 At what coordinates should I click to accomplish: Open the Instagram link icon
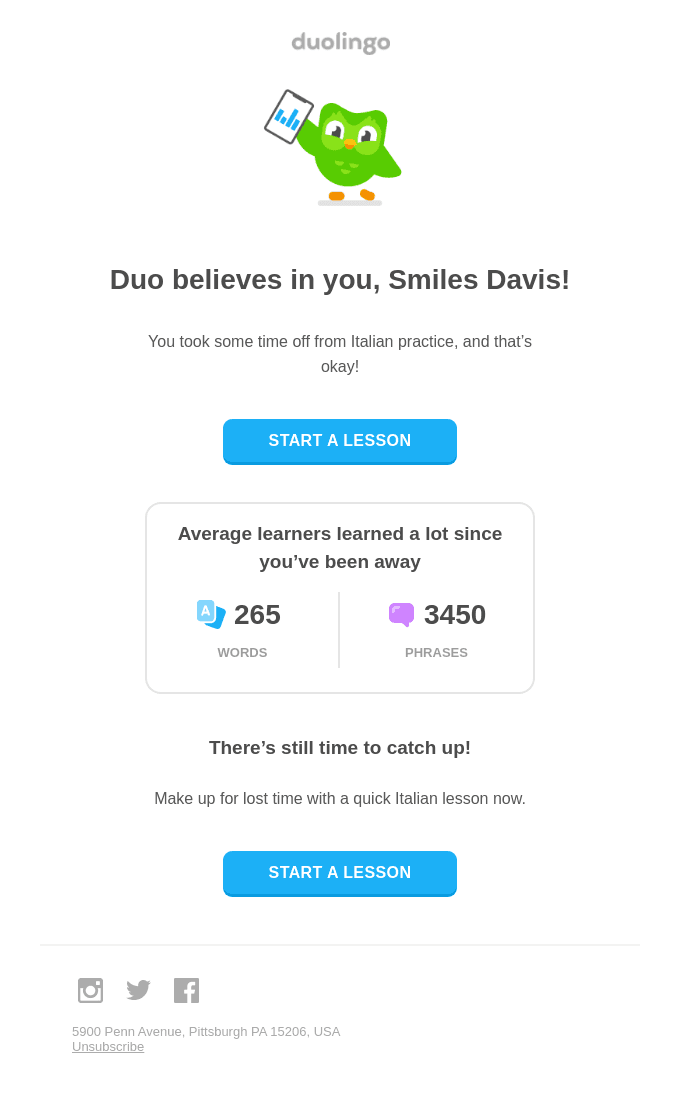90,990
